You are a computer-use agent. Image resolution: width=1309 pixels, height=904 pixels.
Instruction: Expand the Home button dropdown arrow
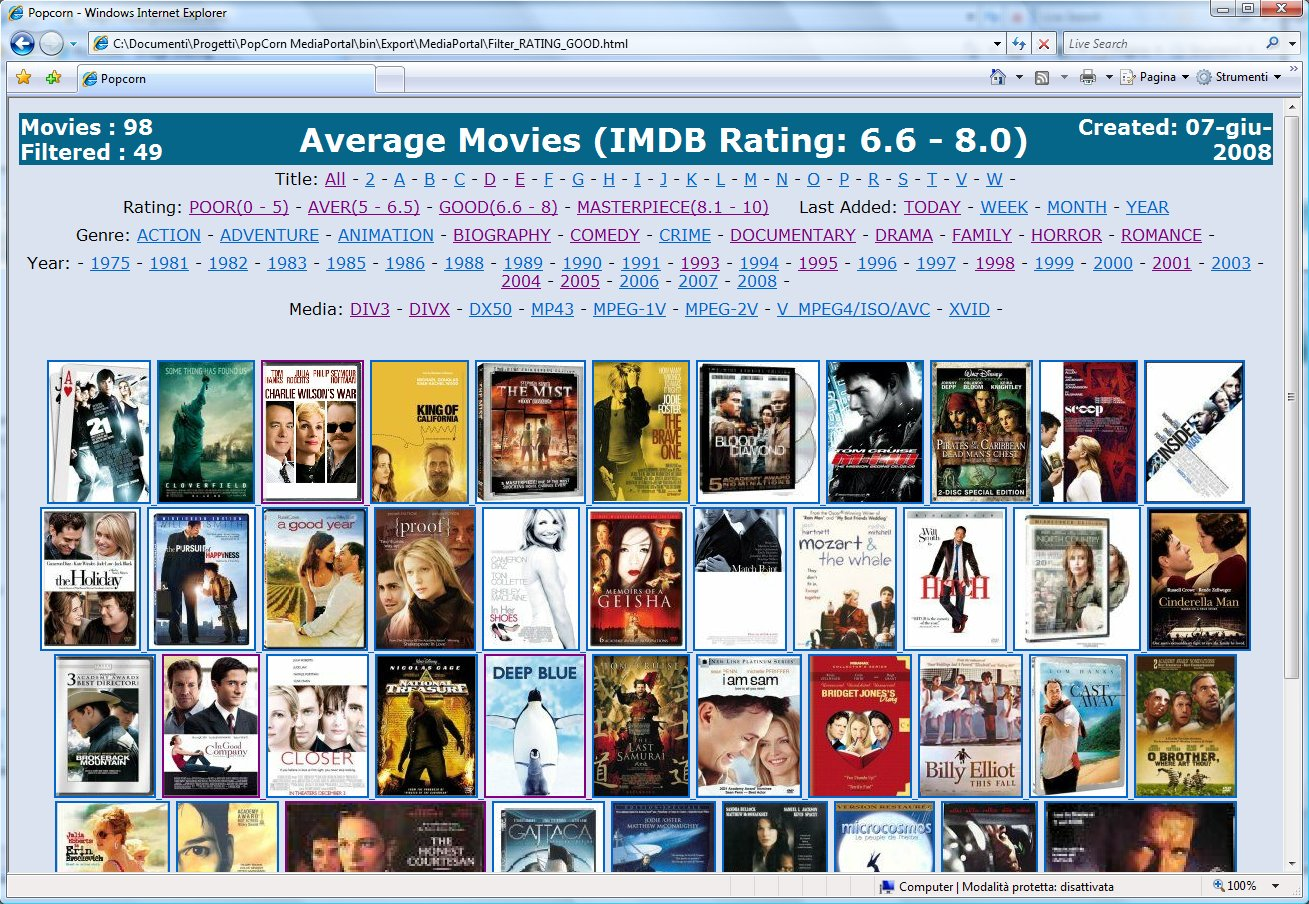(1019, 77)
